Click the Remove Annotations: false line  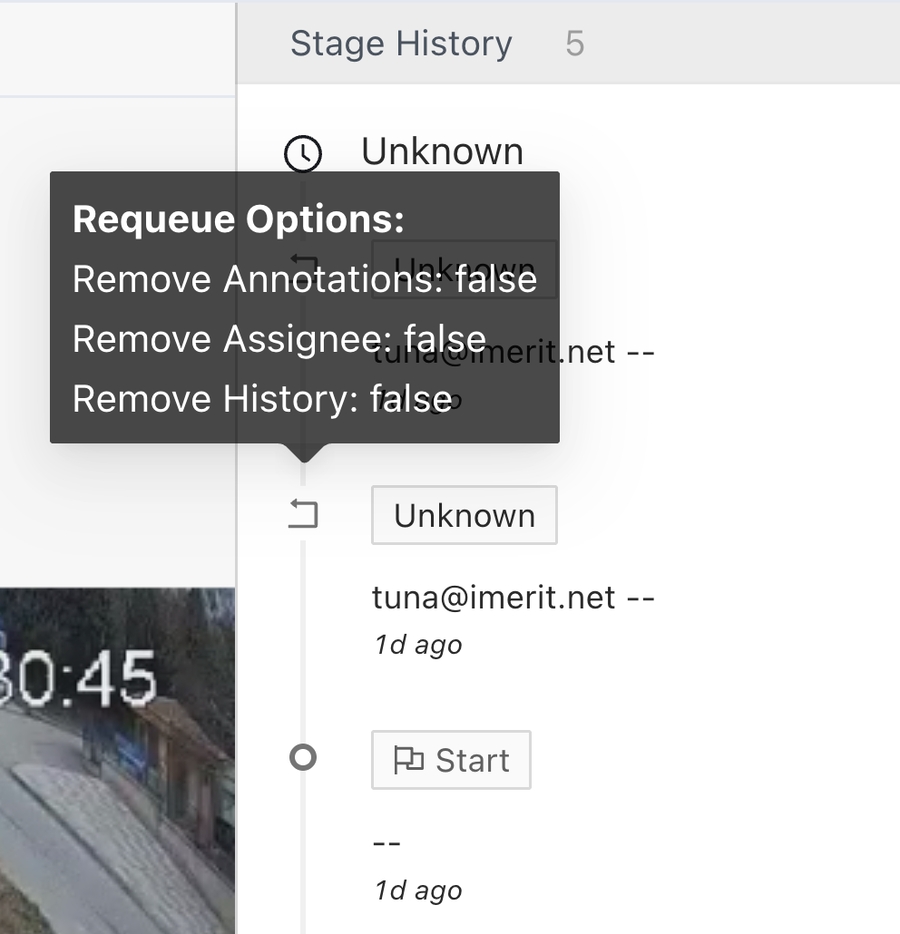point(304,279)
